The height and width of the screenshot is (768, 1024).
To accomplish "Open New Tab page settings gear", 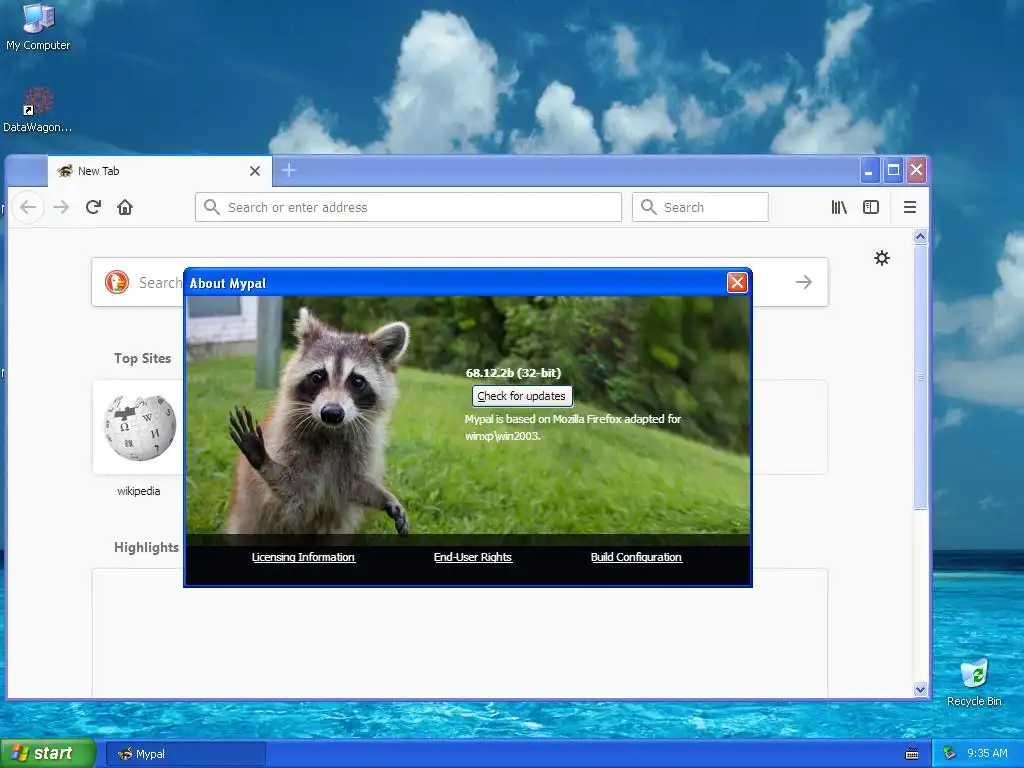I will (882, 258).
